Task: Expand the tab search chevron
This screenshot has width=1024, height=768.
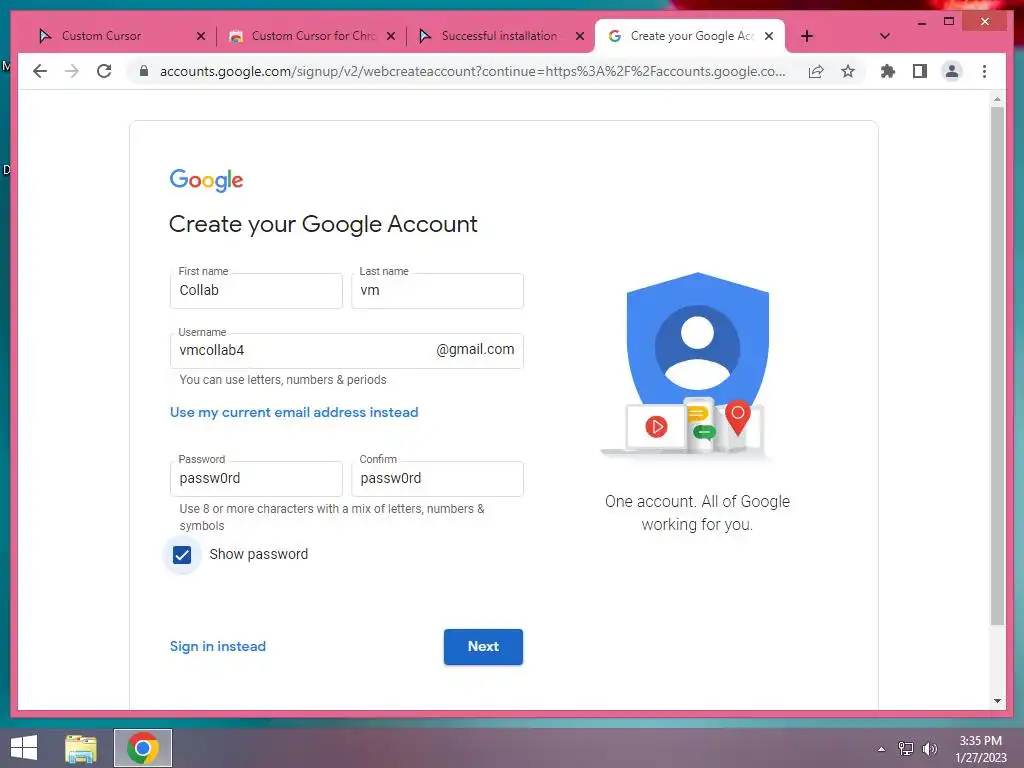Action: [884, 36]
